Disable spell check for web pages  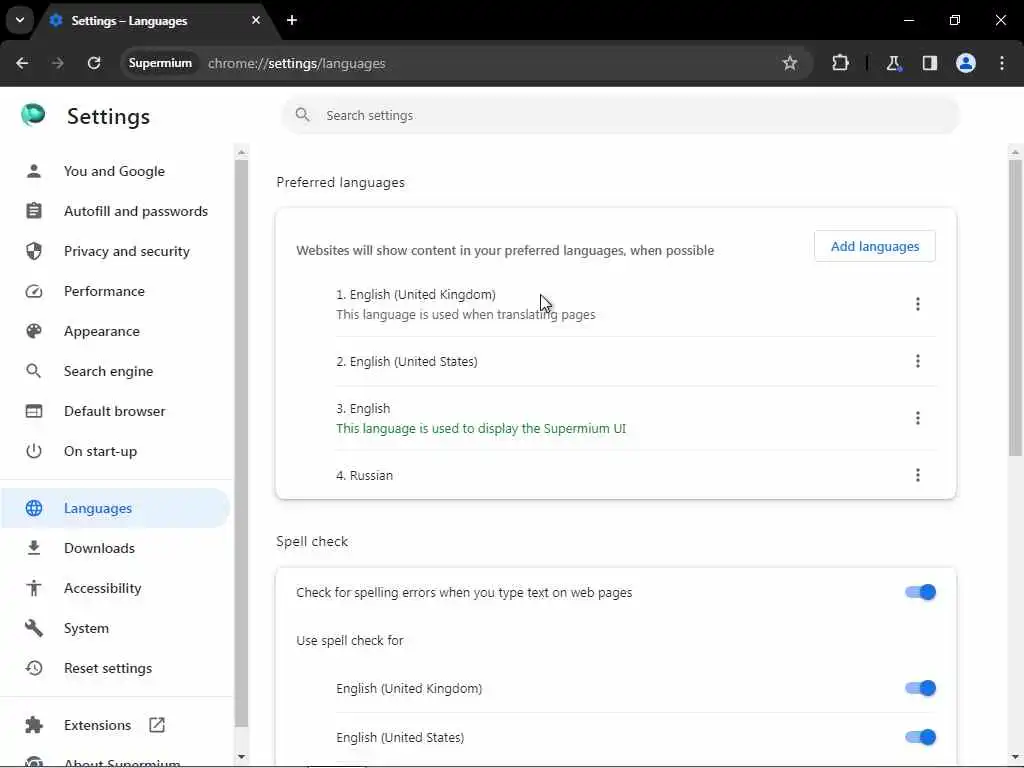tap(920, 592)
